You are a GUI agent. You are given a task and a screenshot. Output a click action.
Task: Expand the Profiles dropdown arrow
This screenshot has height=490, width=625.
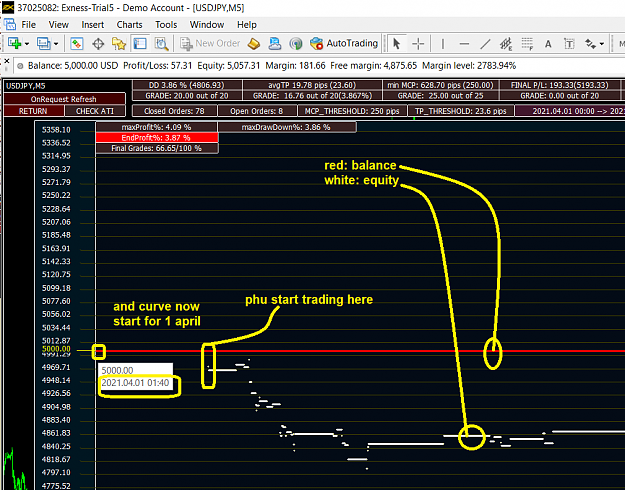click(56, 43)
